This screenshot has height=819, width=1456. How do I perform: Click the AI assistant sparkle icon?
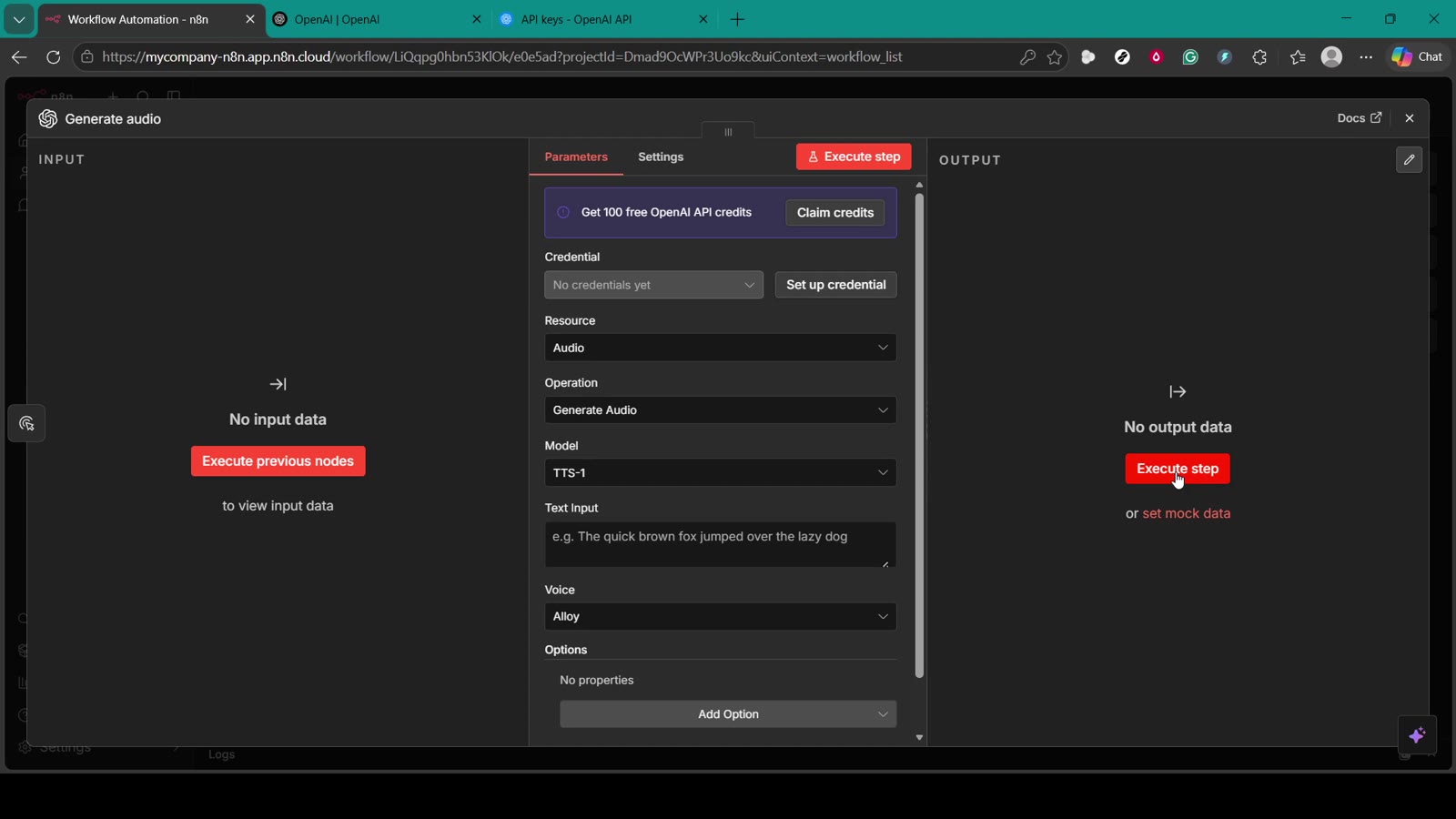(x=1417, y=735)
